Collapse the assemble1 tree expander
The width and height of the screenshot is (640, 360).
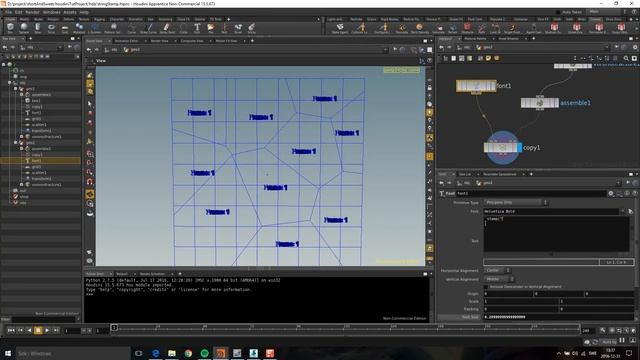tap(22, 95)
